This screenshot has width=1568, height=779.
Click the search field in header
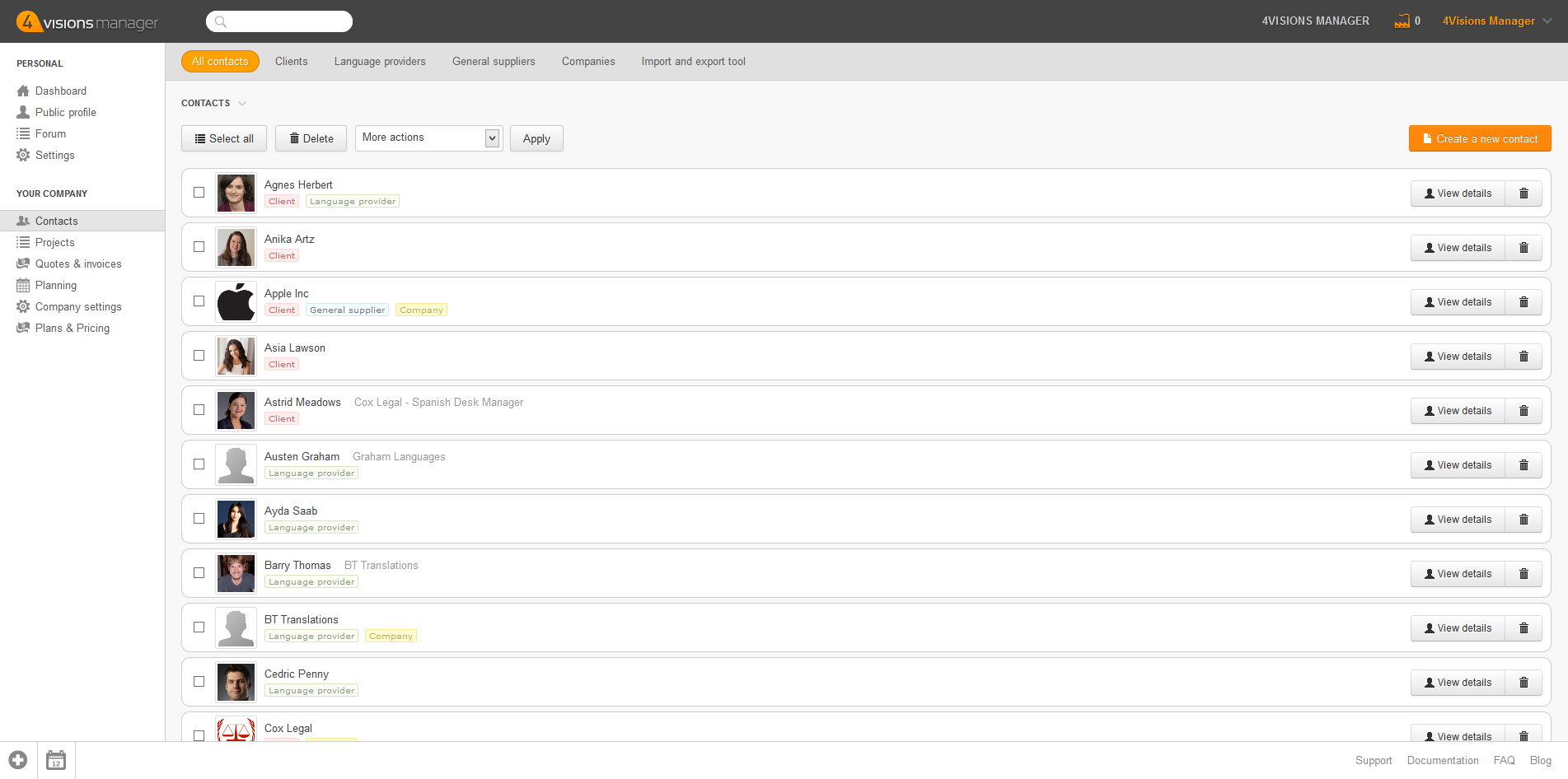[x=280, y=21]
